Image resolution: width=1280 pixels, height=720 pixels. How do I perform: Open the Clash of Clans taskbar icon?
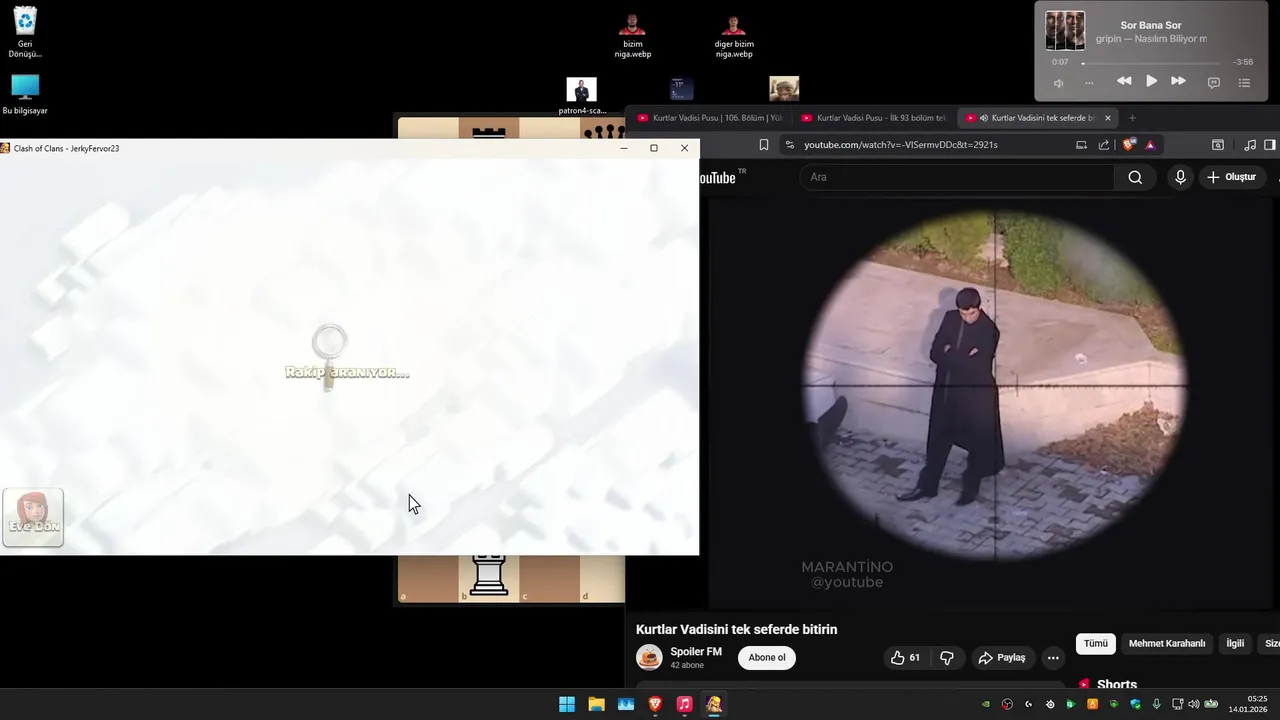pos(714,704)
